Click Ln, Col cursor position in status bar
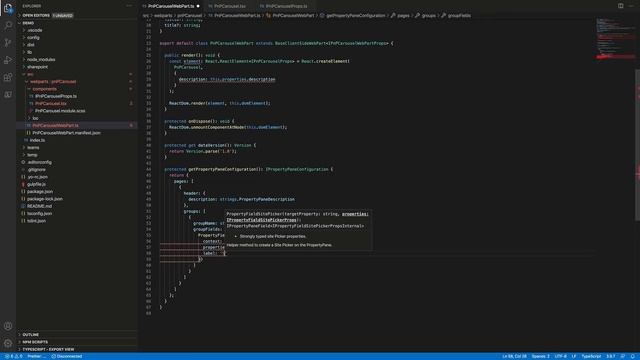 click(514, 356)
